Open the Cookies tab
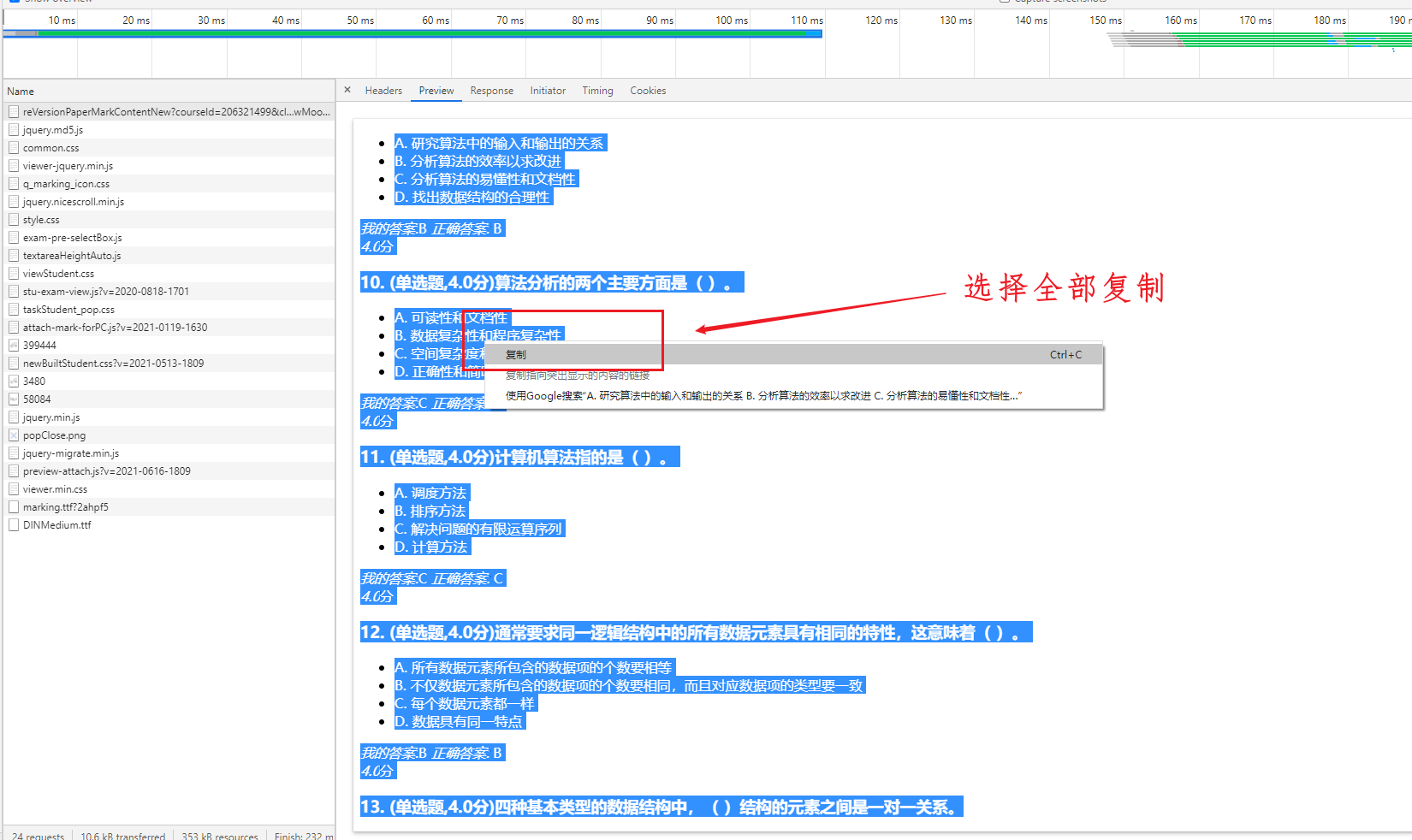 click(648, 91)
